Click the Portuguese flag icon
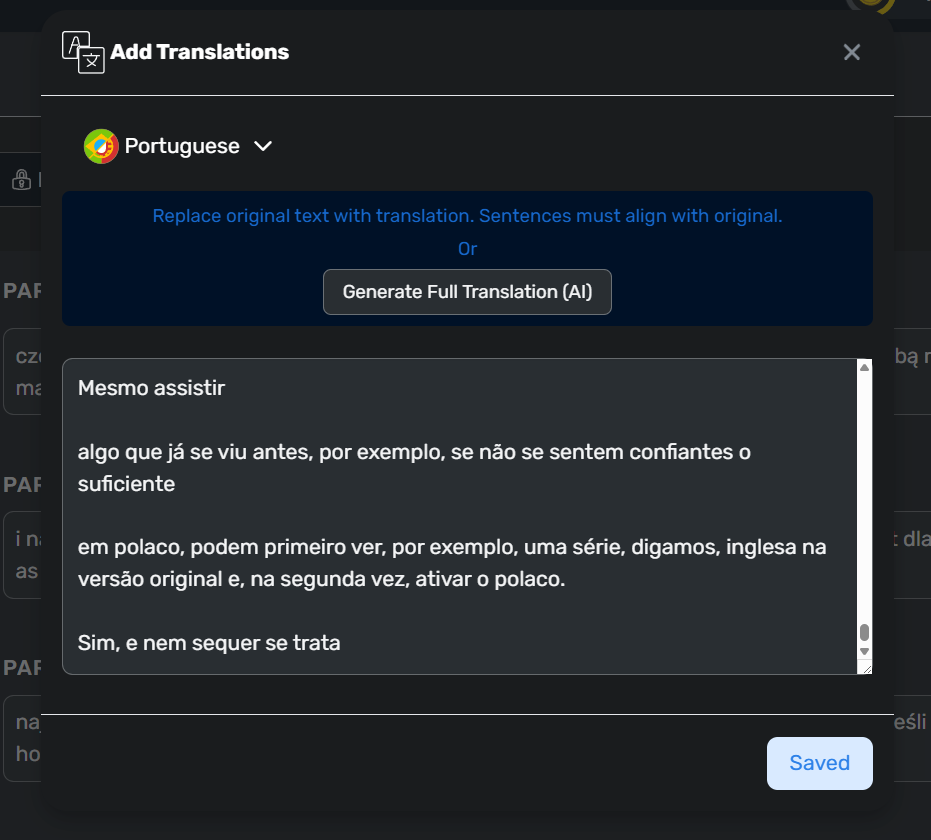This screenshot has height=840, width=931. coord(101,146)
